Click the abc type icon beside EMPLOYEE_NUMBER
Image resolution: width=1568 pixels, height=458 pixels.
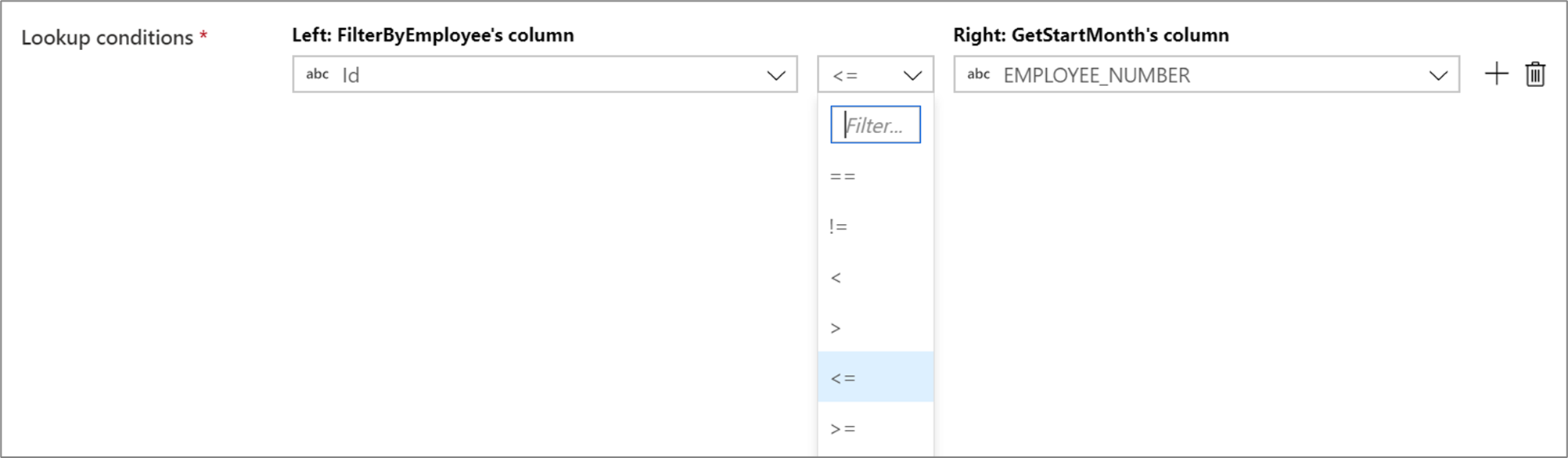tap(978, 74)
